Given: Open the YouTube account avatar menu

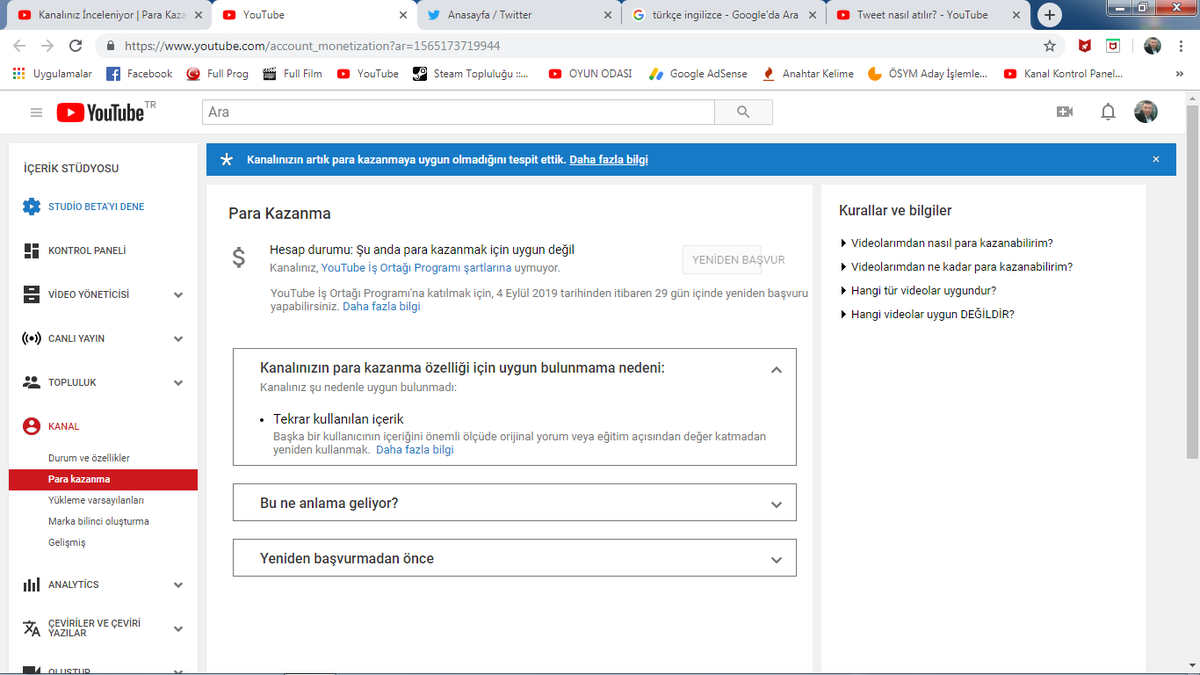Looking at the screenshot, I should tap(1146, 112).
